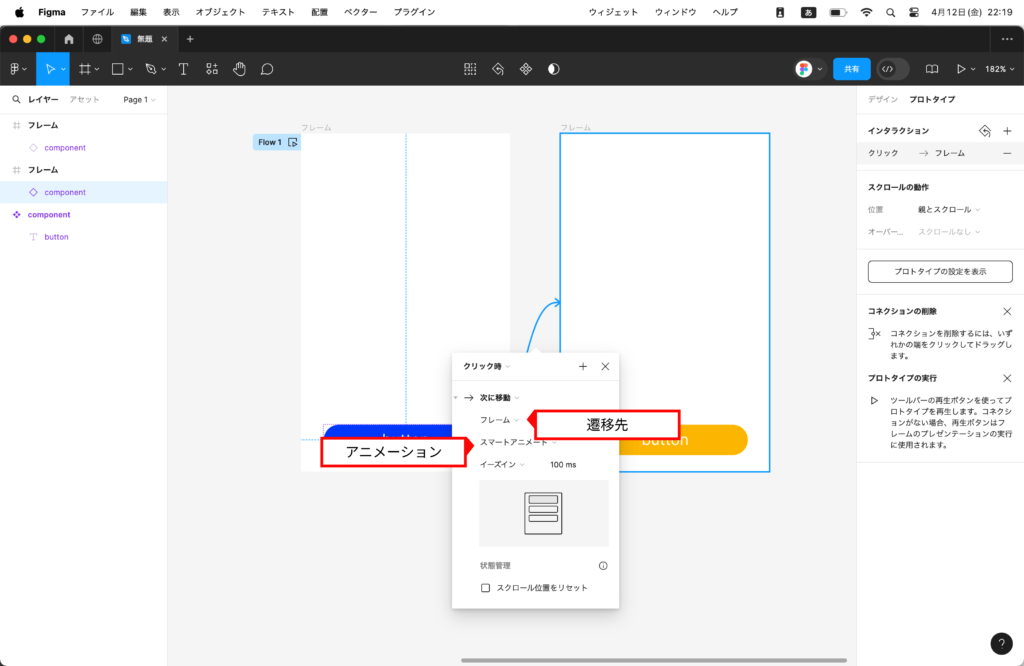This screenshot has height=666, width=1024.
Task: Open the 182% zoom dropdown
Action: pyautogui.click(x=996, y=69)
